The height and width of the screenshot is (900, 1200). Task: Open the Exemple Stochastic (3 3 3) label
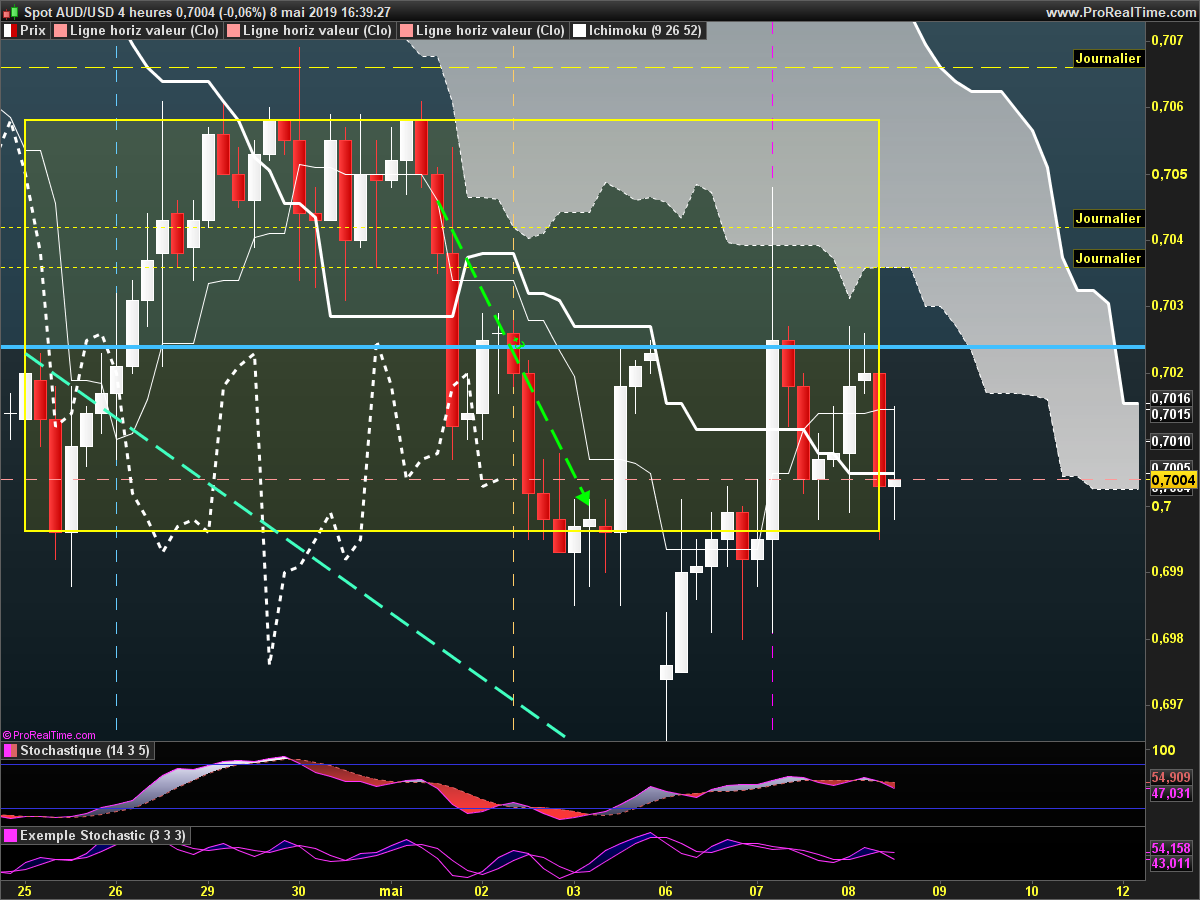tap(102, 836)
